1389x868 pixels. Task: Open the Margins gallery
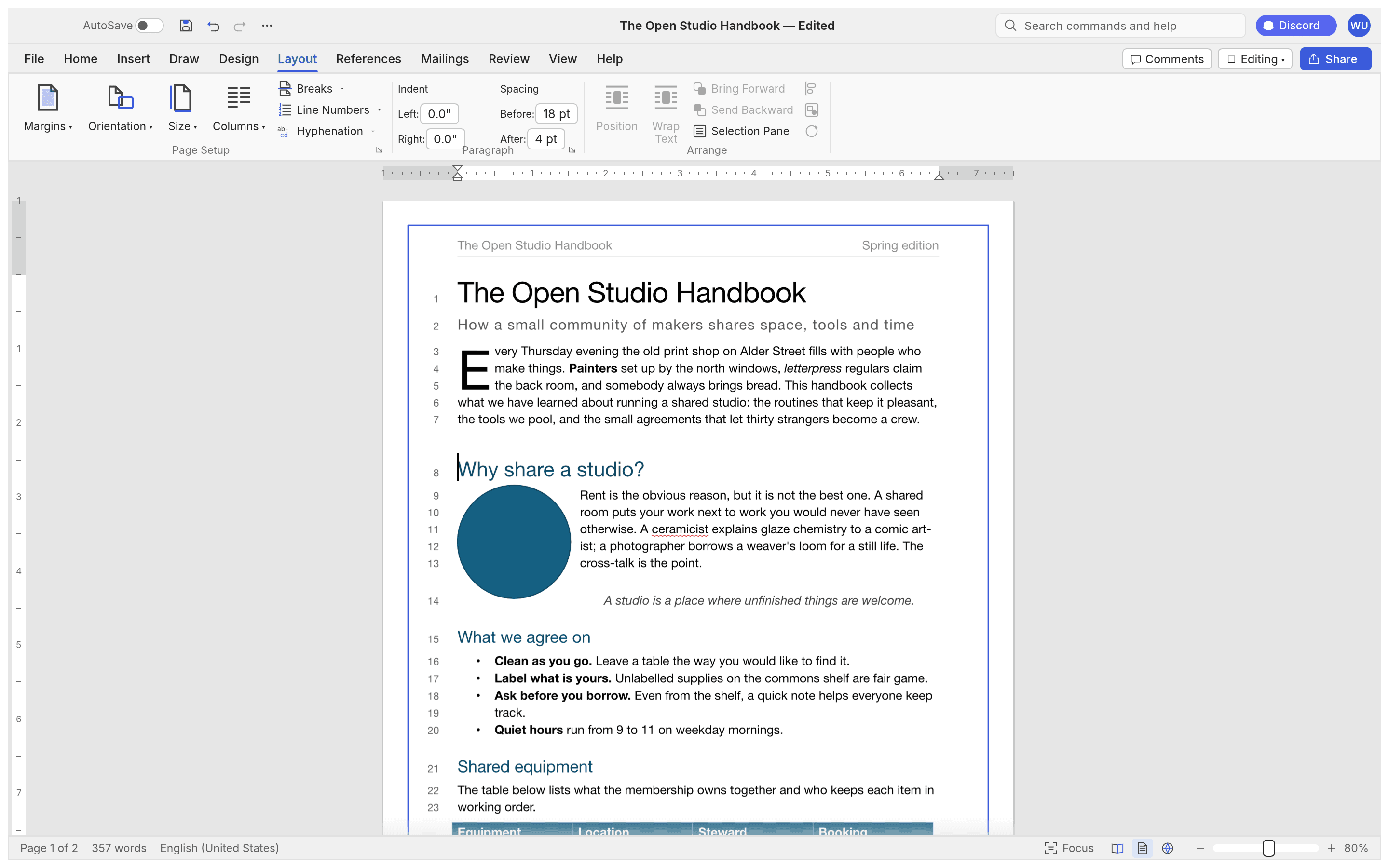[48, 108]
